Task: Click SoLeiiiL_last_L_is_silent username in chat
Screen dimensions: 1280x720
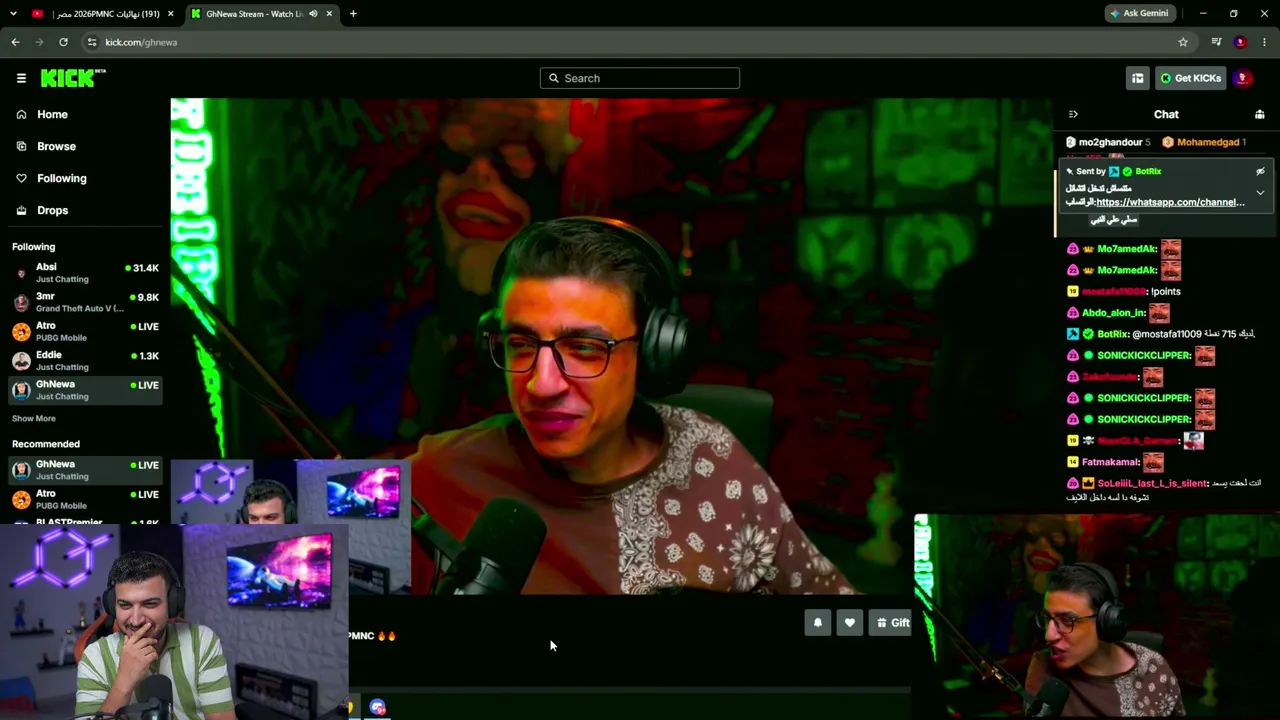Action: pos(1152,483)
